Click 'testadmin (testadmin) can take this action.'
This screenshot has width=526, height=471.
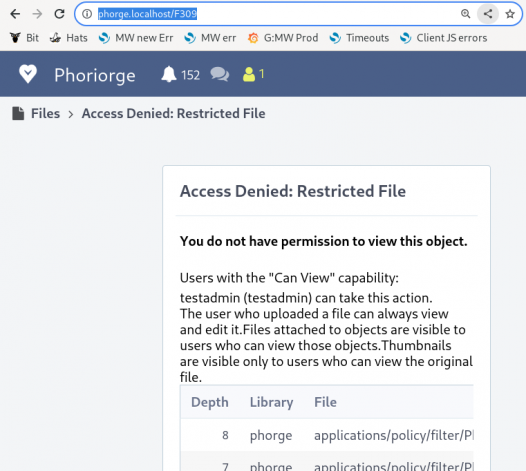(x=306, y=298)
